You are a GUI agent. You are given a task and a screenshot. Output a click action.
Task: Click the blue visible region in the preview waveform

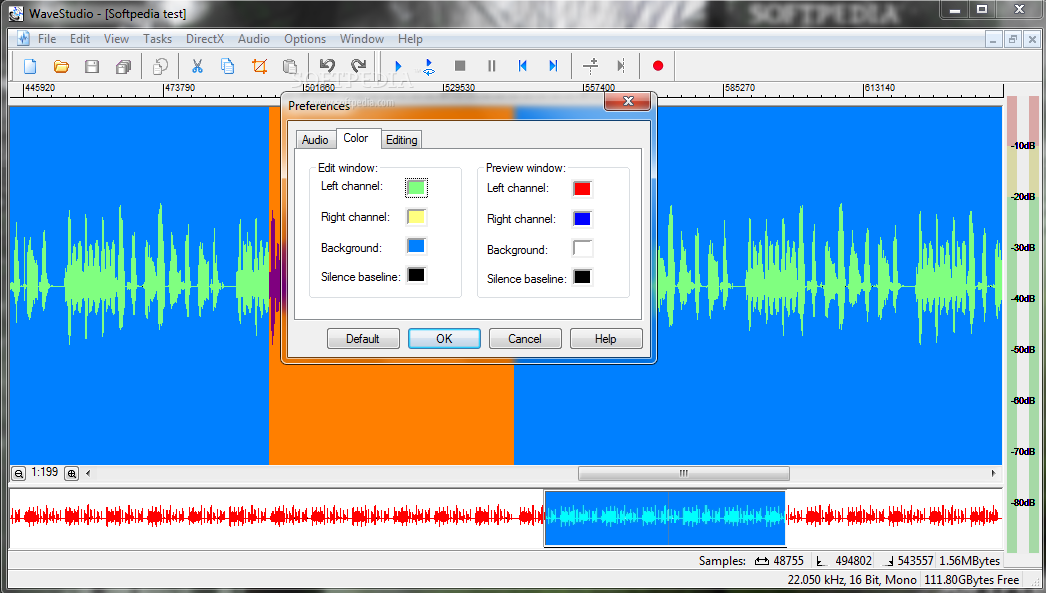coord(665,518)
